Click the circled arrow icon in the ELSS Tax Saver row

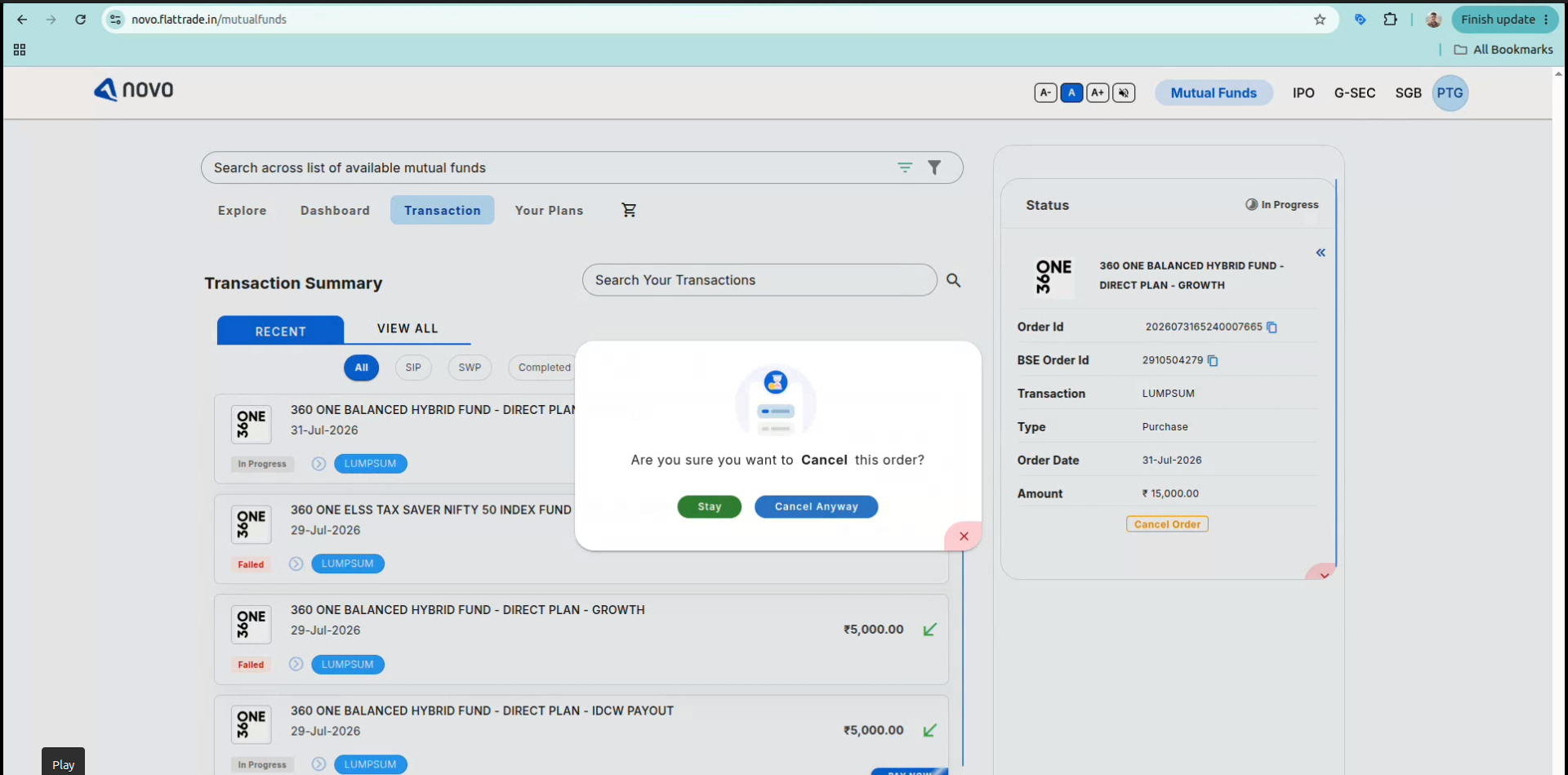296,563
